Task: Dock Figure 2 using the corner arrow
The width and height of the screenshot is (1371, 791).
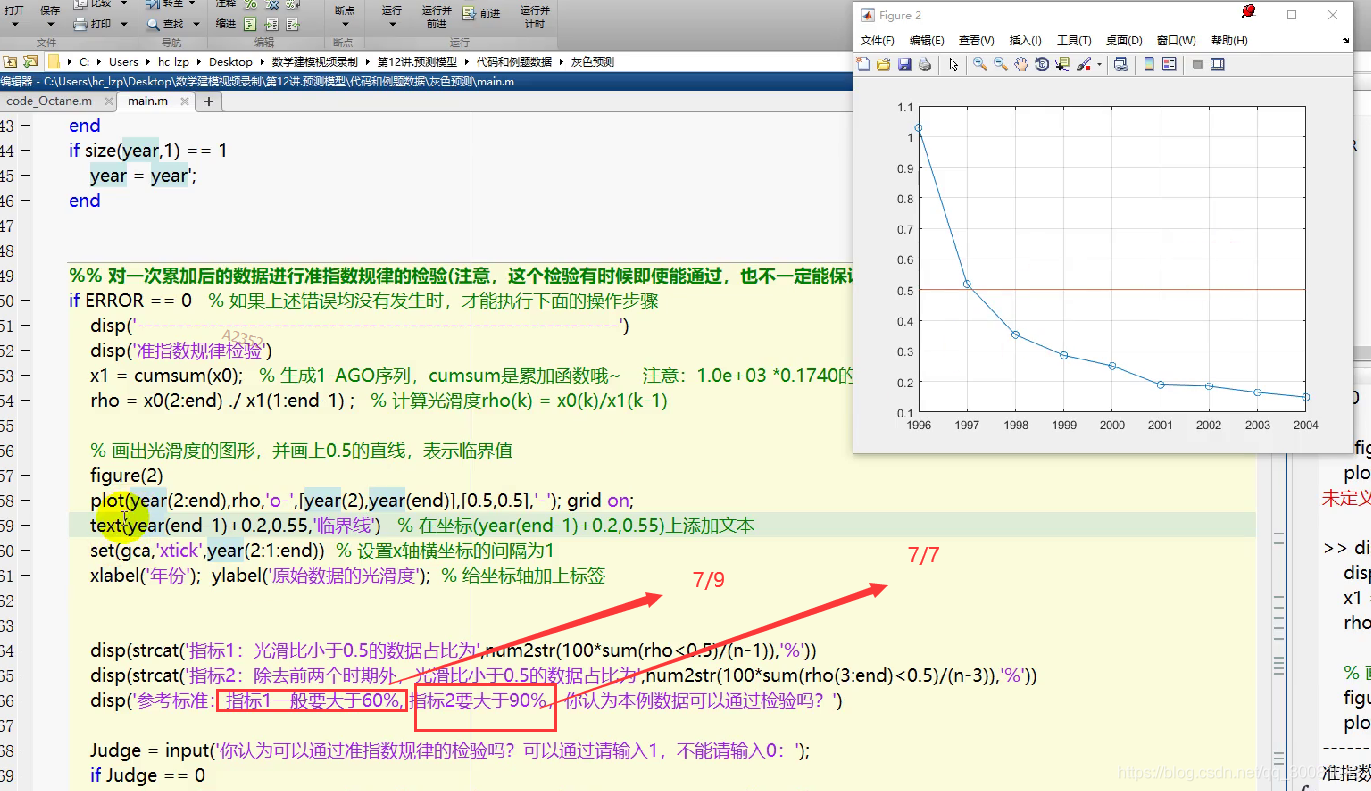Action: 1345,41
